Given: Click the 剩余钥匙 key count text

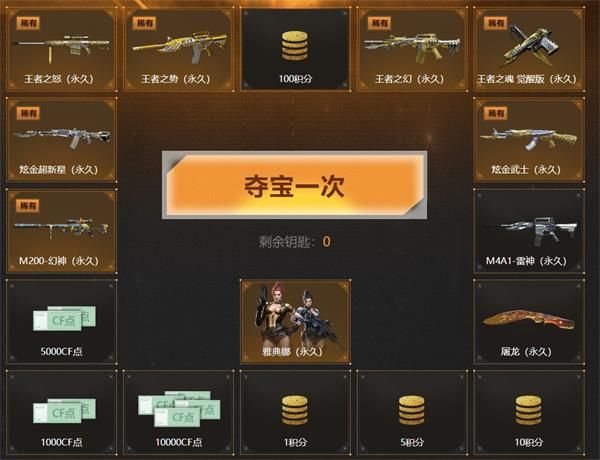Looking at the screenshot, I should click(x=295, y=241).
